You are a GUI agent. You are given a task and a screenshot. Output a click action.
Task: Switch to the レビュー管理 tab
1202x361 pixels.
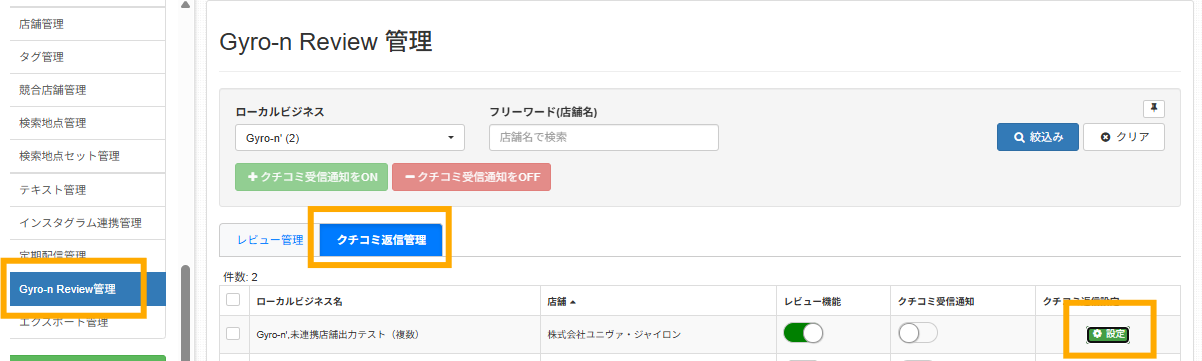[270, 240]
